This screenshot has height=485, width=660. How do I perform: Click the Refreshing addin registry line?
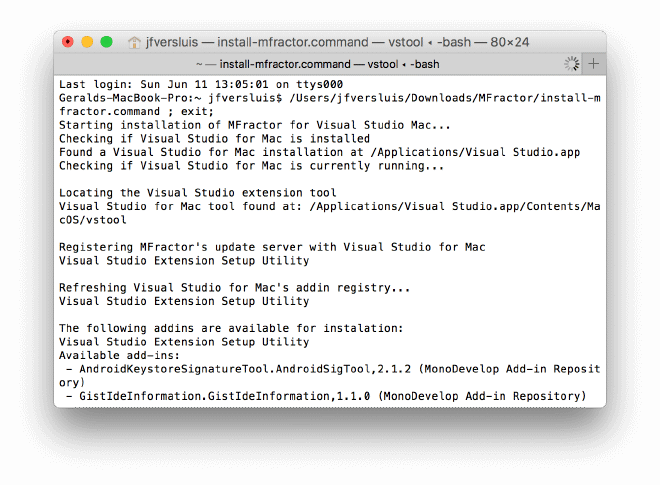tap(234, 288)
